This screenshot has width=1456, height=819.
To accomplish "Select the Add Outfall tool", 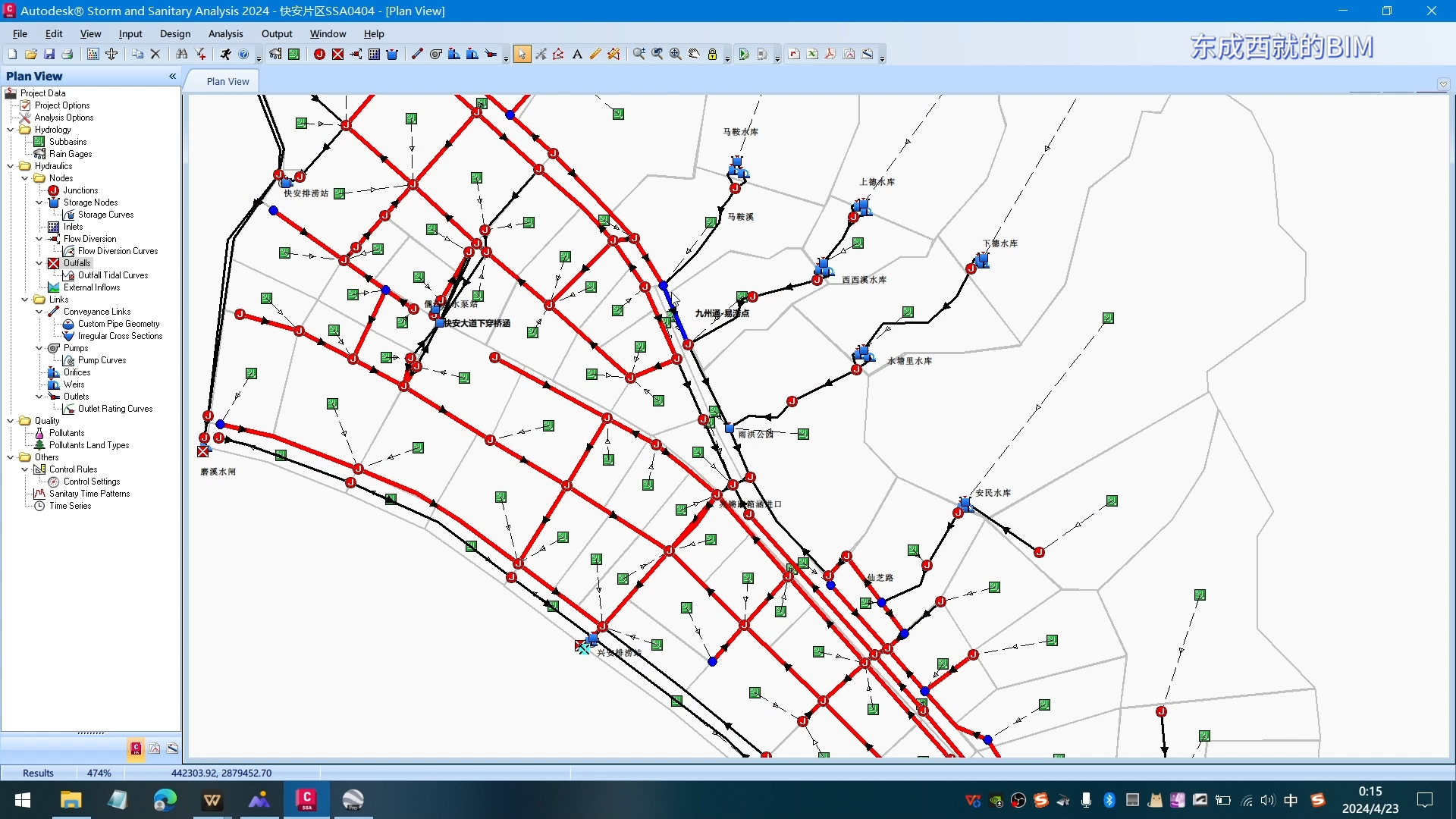I will pyautogui.click(x=337, y=54).
